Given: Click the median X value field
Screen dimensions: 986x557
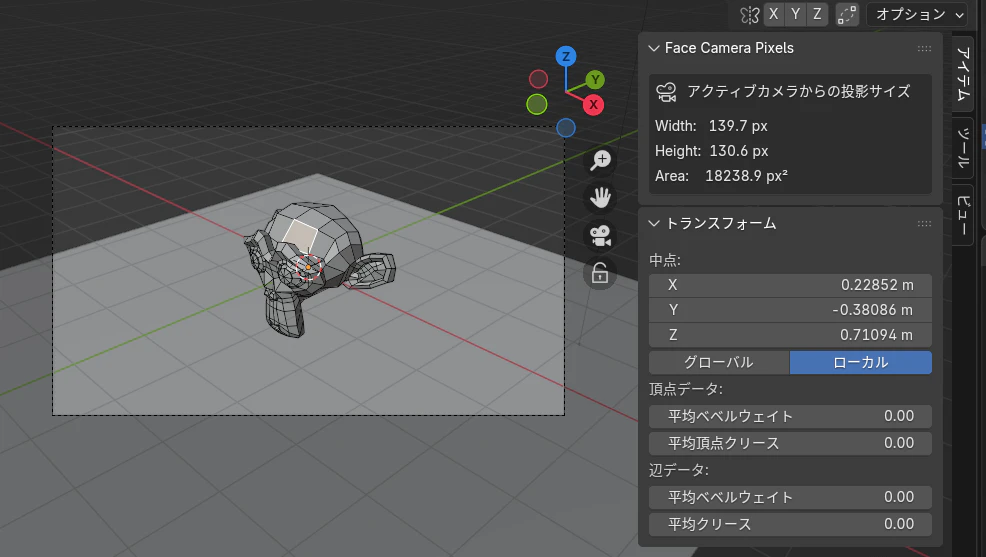Looking at the screenshot, I should tap(790, 285).
